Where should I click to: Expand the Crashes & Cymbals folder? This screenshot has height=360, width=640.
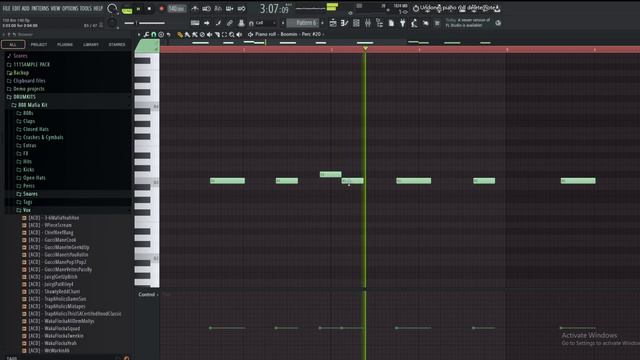43,137
